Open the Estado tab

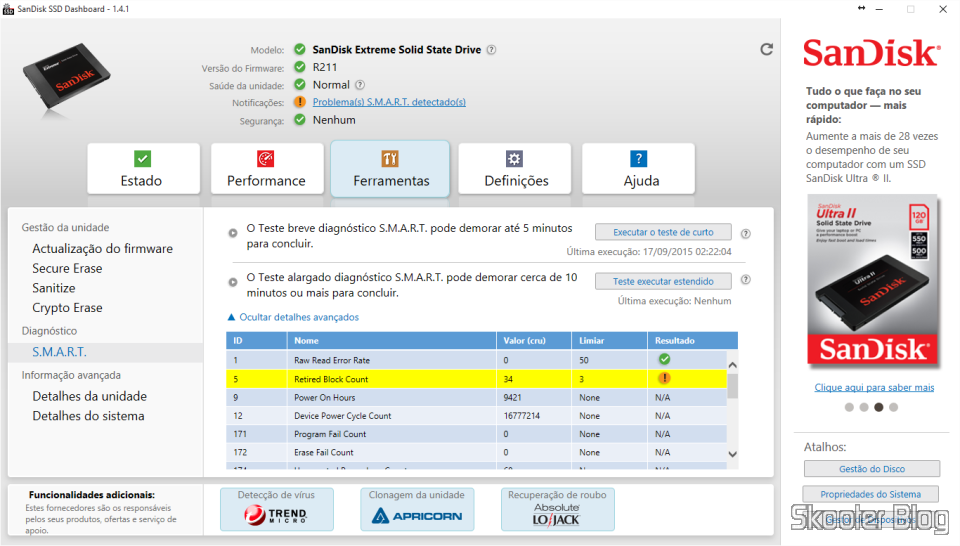click(143, 169)
